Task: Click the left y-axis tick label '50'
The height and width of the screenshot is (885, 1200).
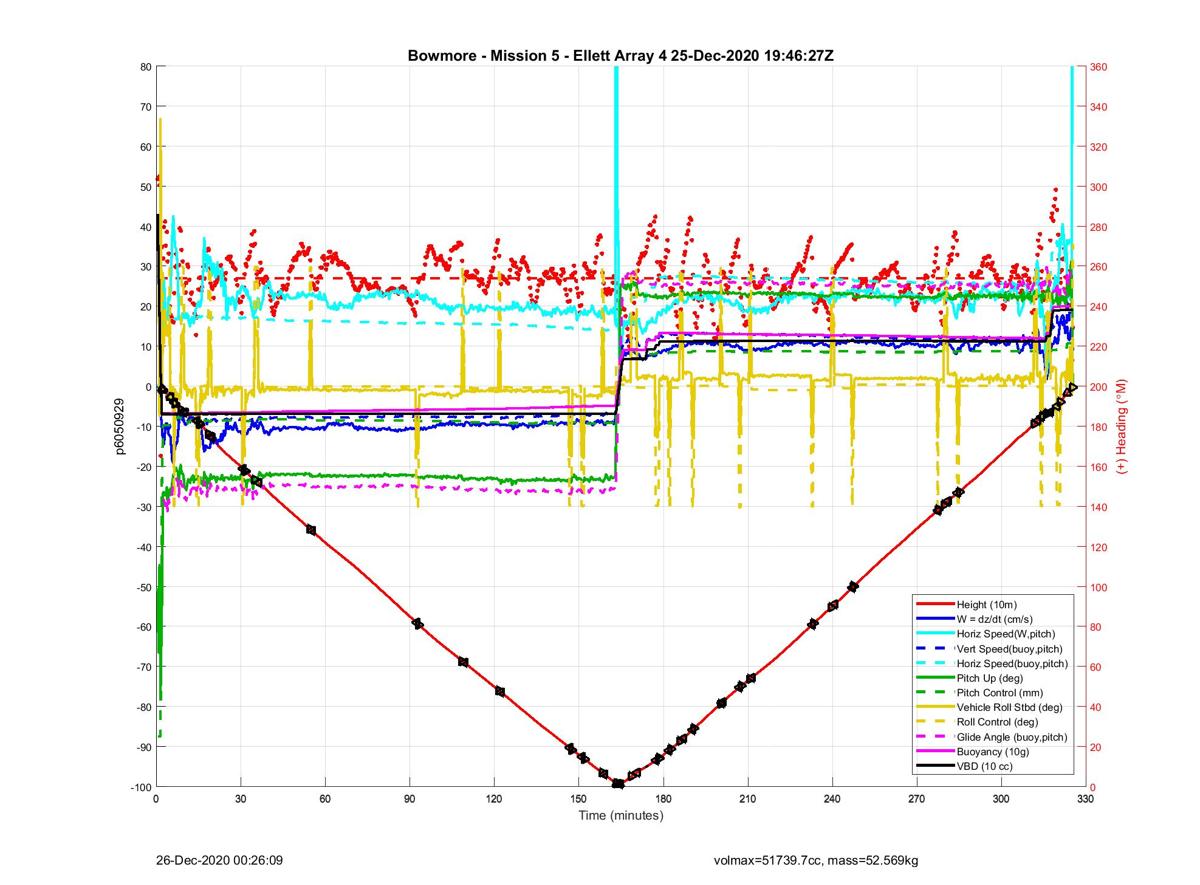Action: click(x=145, y=187)
